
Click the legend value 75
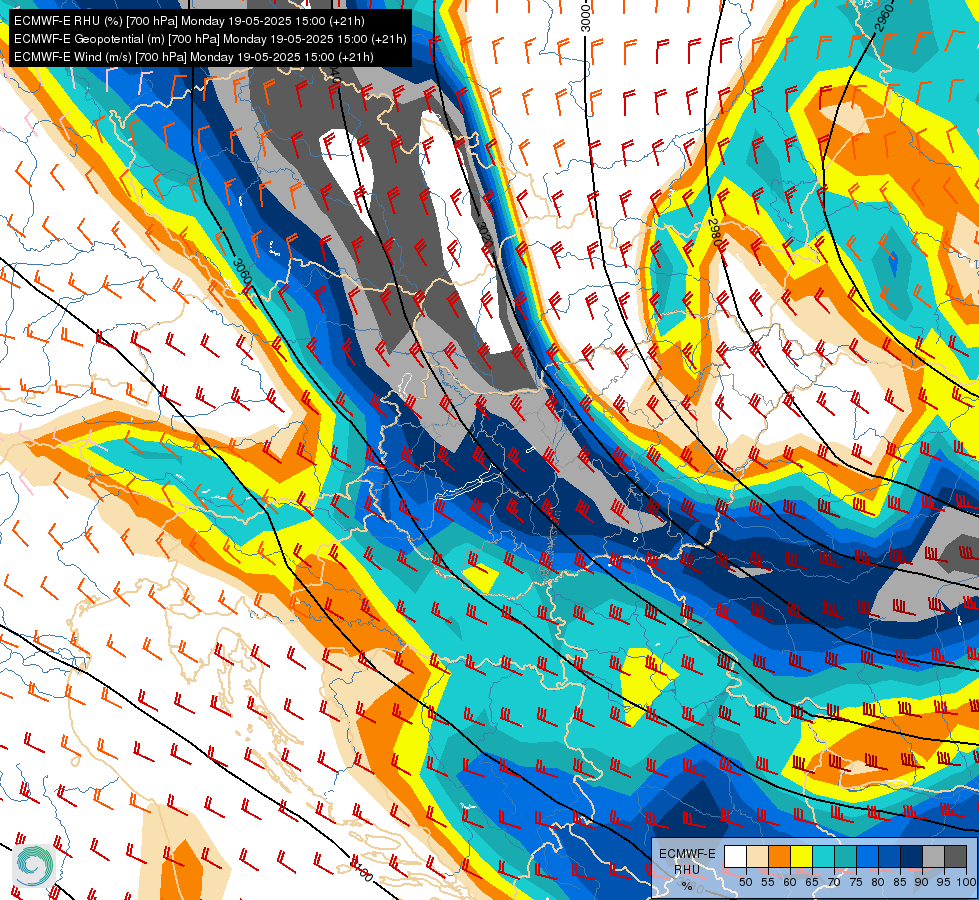(x=856, y=882)
